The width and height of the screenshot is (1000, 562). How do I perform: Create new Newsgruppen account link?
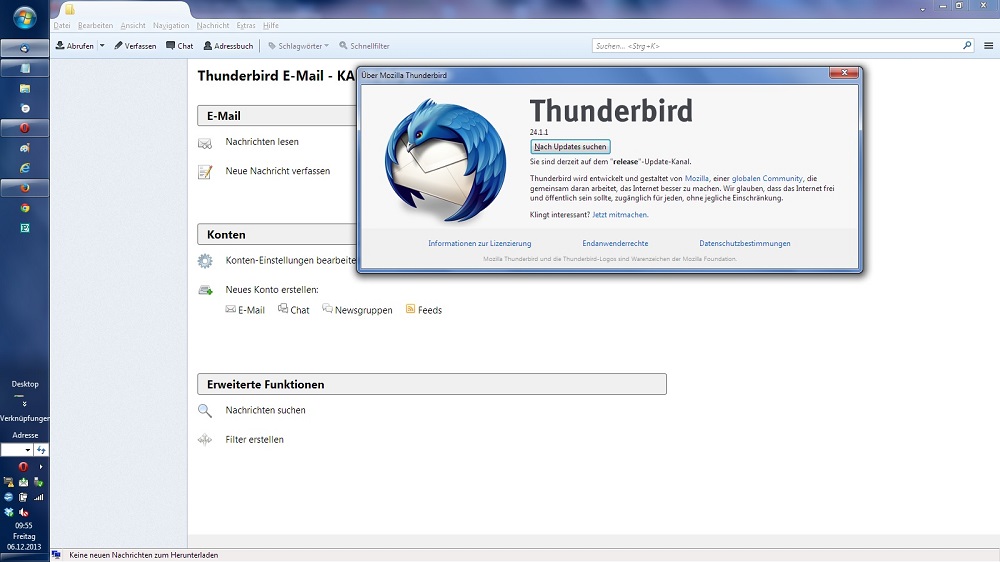point(357,309)
